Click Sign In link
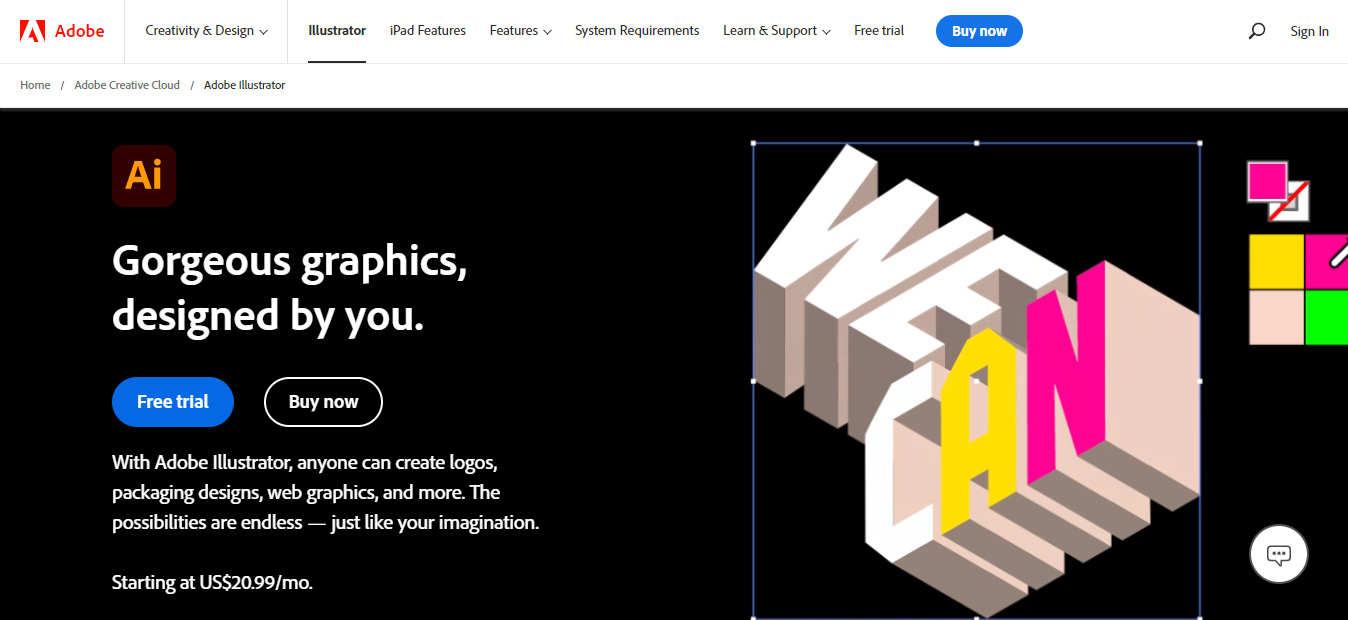This screenshot has height=620, width=1348. pos(1309,32)
